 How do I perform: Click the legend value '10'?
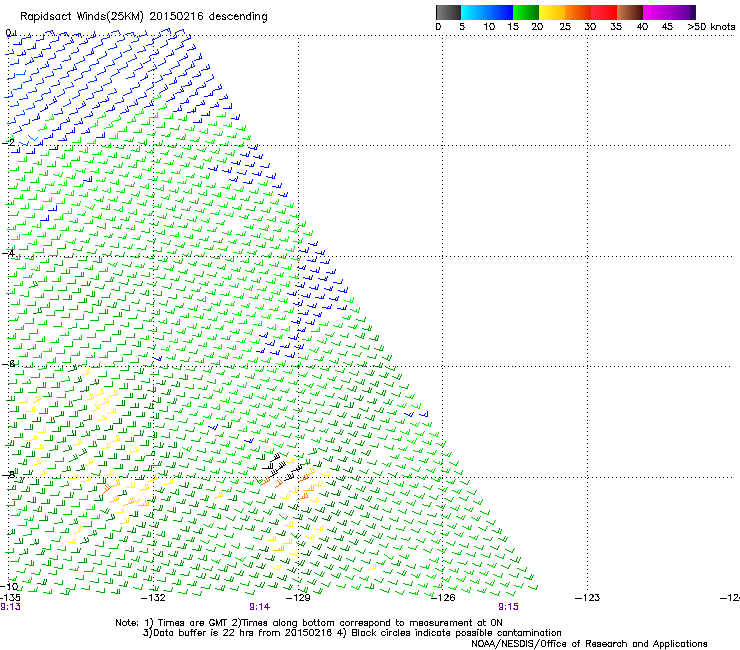[489, 27]
